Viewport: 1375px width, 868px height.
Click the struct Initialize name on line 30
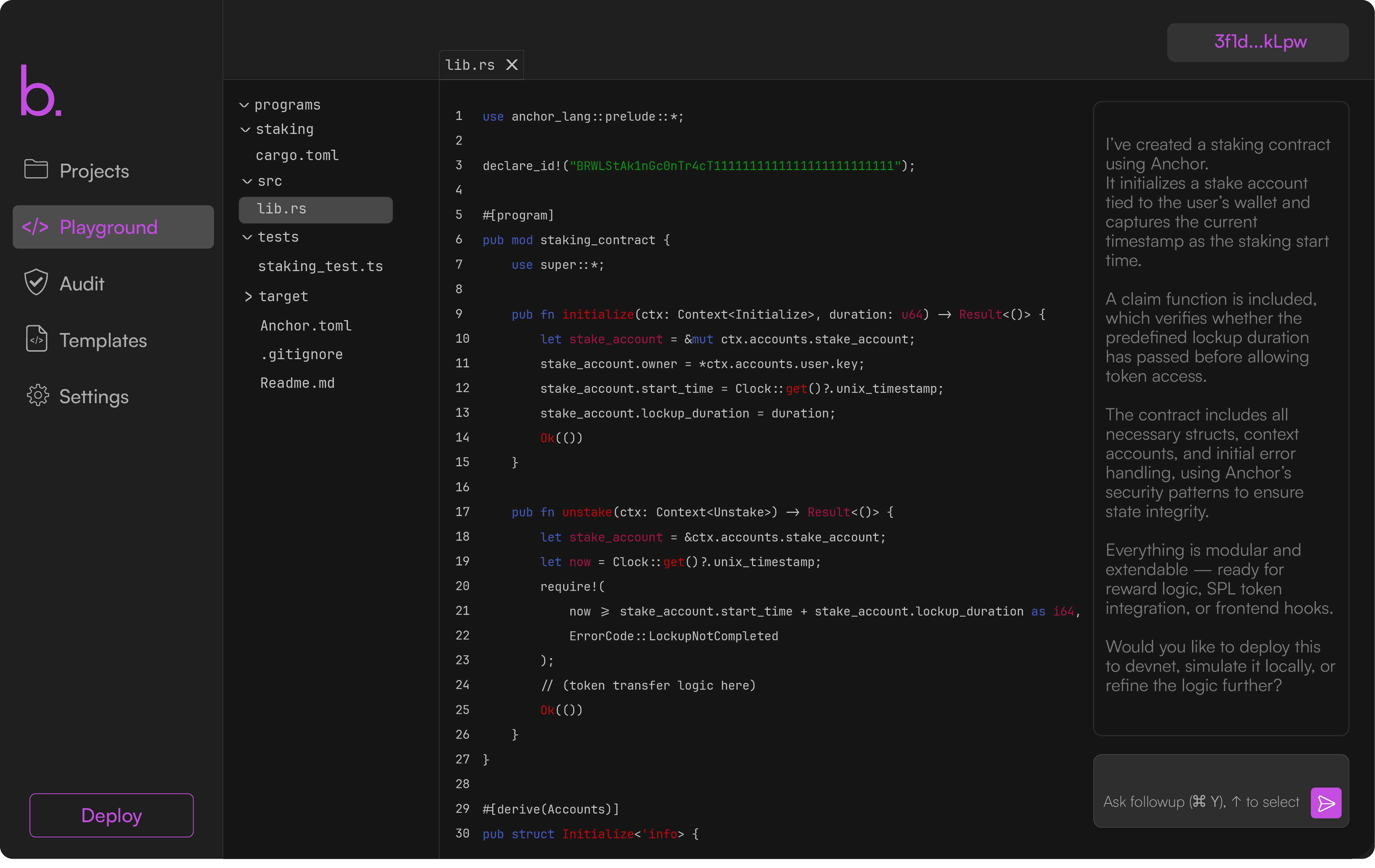598,834
